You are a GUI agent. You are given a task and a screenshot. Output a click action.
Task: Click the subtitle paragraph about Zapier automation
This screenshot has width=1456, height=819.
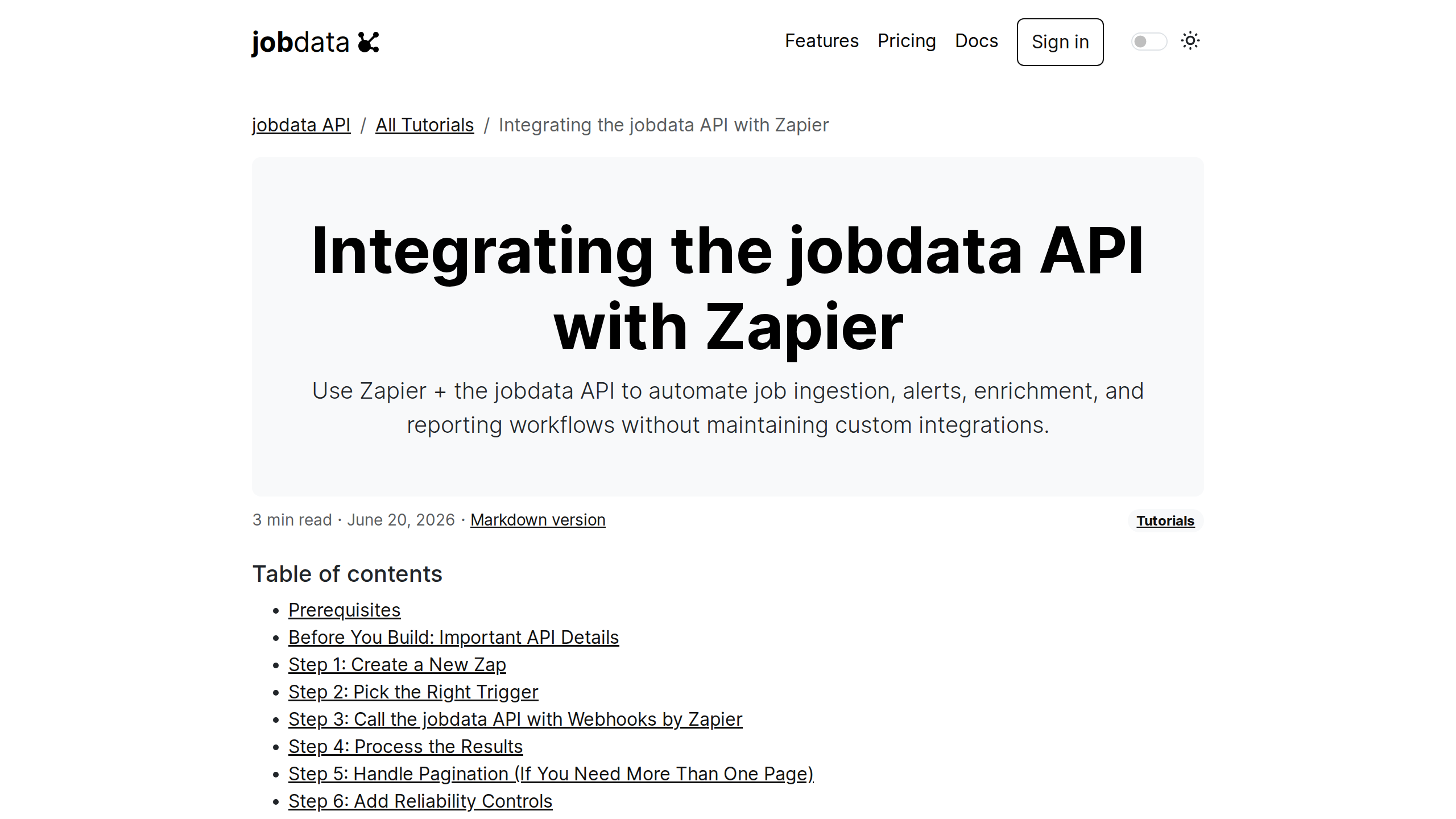728,408
